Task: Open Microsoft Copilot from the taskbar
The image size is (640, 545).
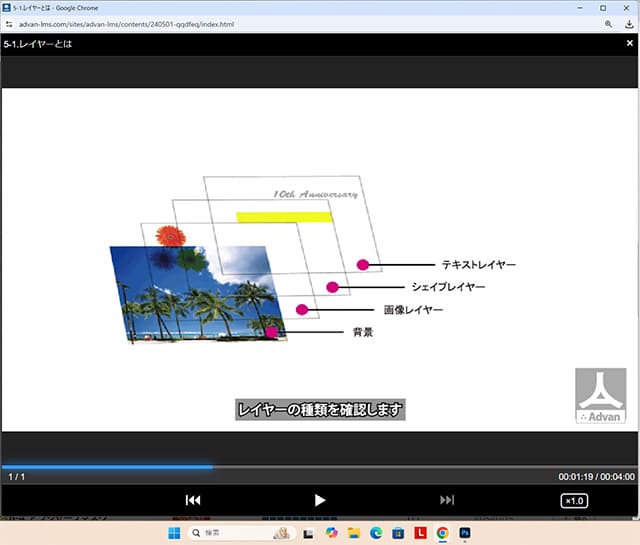Action: (332, 533)
